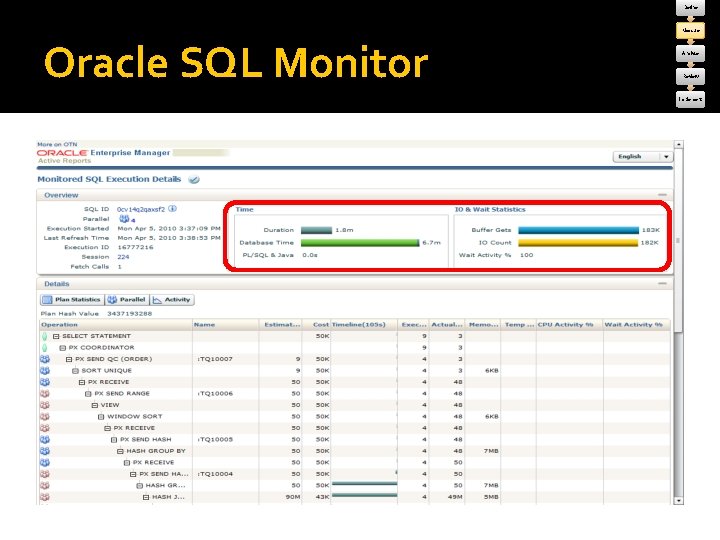Viewport: 720px width, 540px height.
Task: Switch to the Activity tab
Action: (172, 300)
